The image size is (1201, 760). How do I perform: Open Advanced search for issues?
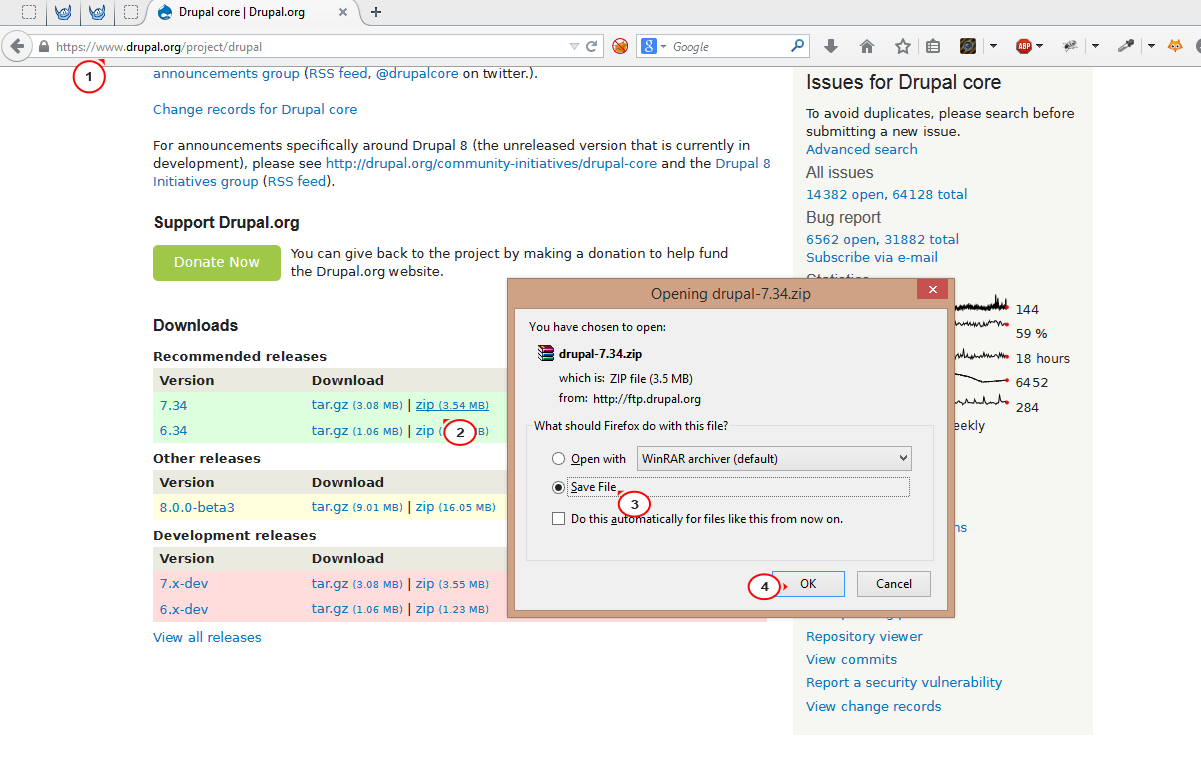[862, 149]
